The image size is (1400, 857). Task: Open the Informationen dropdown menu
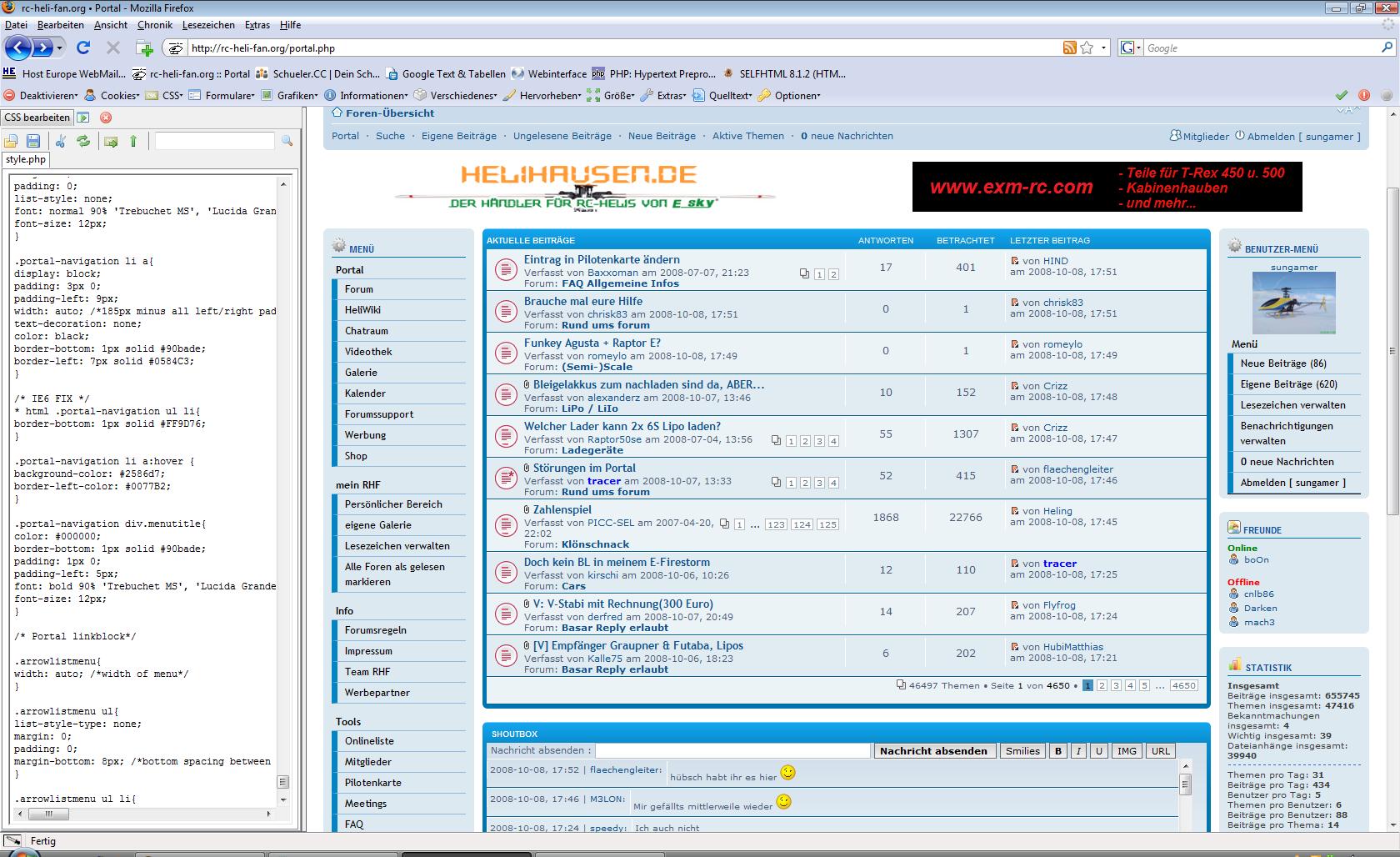(x=366, y=95)
